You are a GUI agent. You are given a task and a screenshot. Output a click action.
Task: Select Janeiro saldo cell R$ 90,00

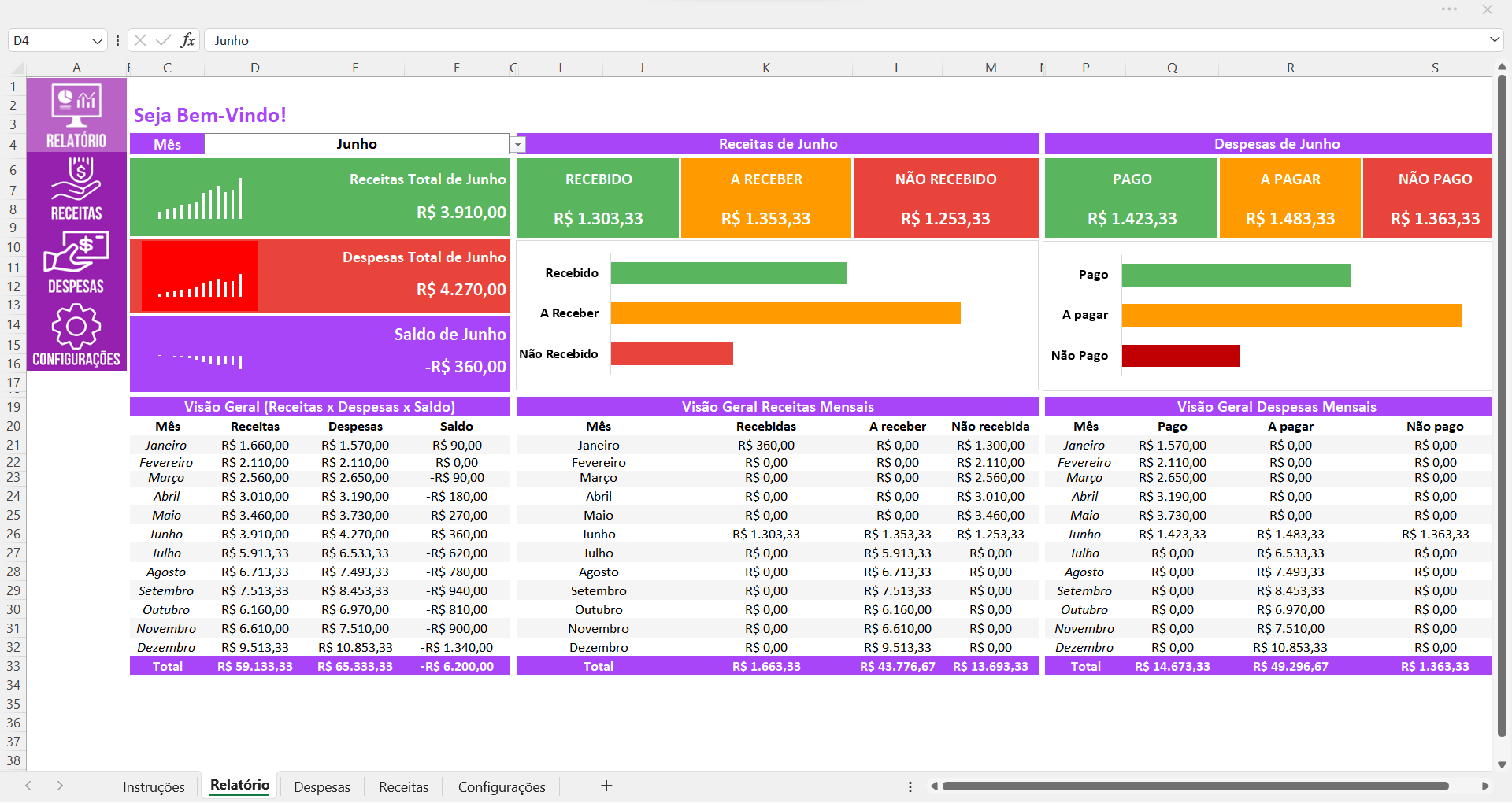coord(457,445)
